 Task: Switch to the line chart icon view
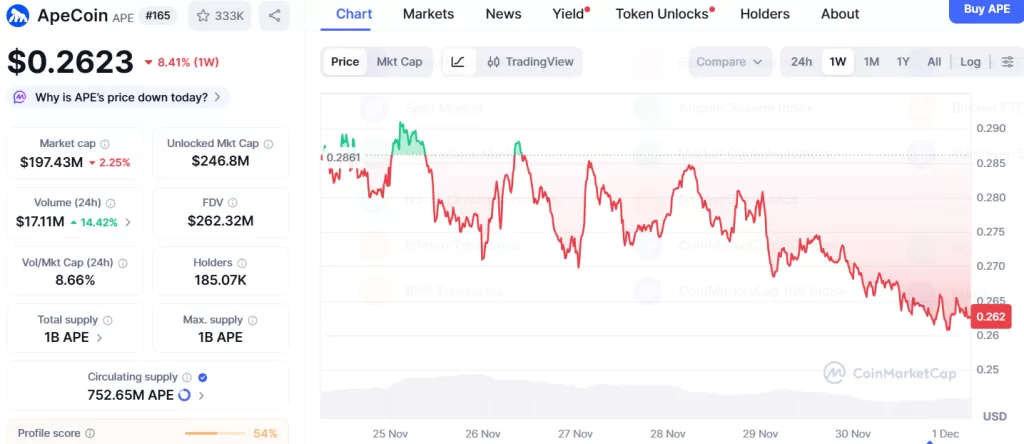tap(457, 62)
